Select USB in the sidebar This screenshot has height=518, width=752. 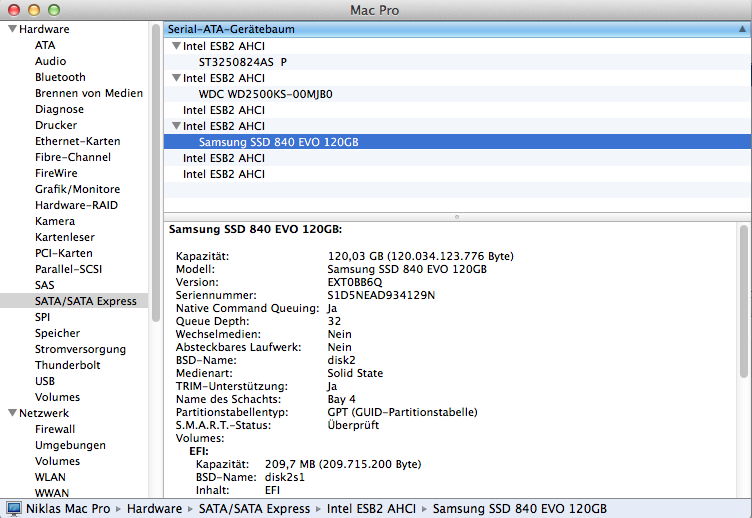pyautogui.click(x=45, y=381)
